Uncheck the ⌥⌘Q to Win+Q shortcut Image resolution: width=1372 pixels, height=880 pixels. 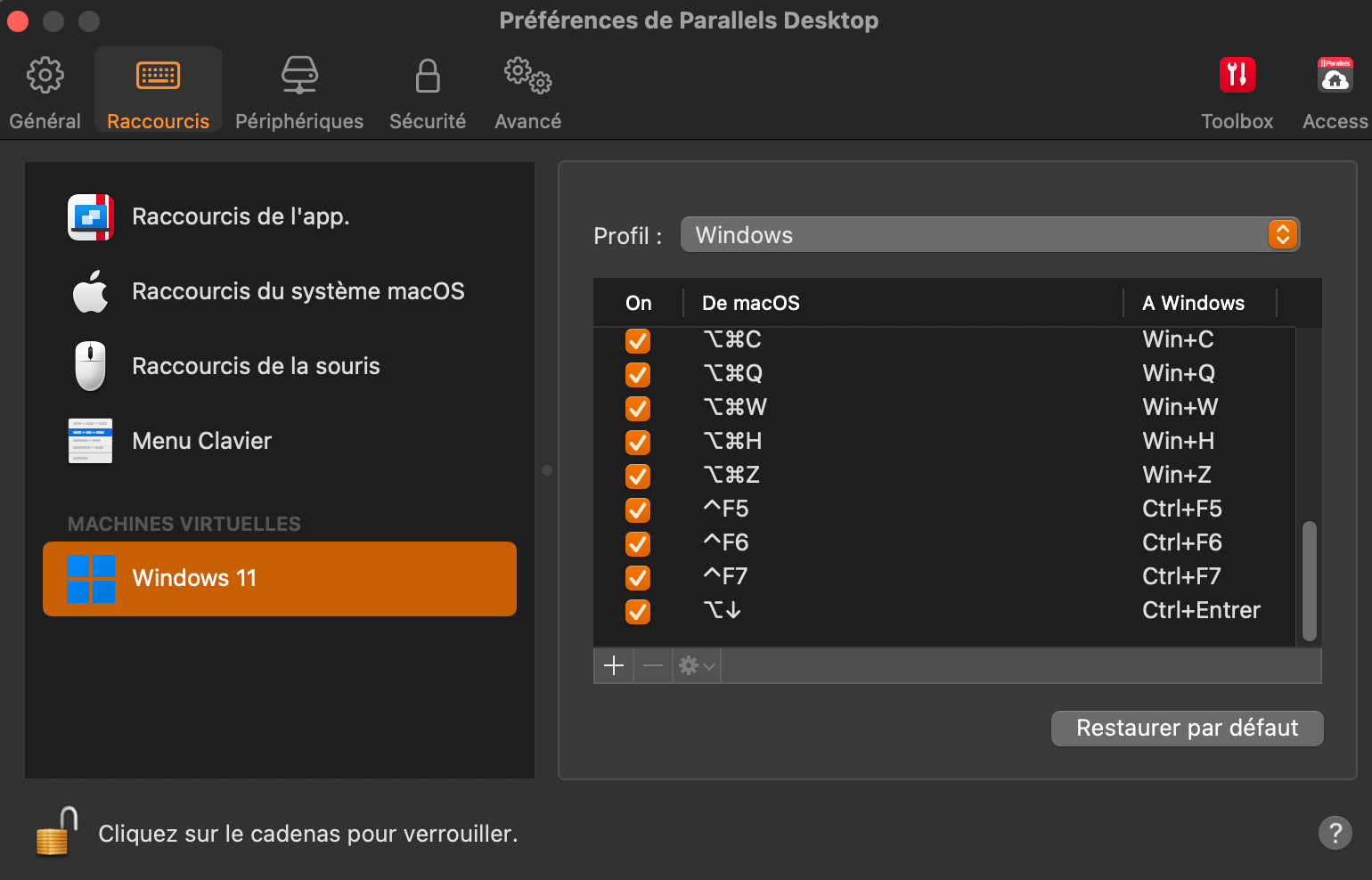coord(638,374)
